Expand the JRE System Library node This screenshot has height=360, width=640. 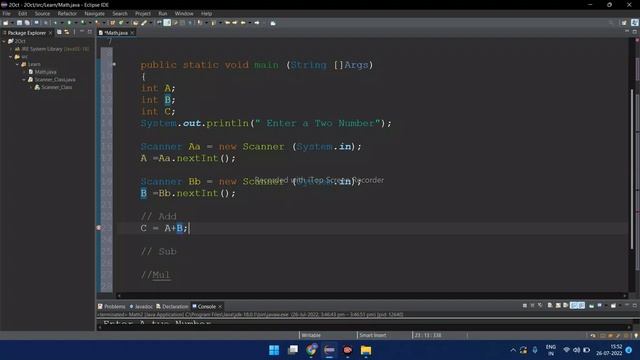[11, 49]
